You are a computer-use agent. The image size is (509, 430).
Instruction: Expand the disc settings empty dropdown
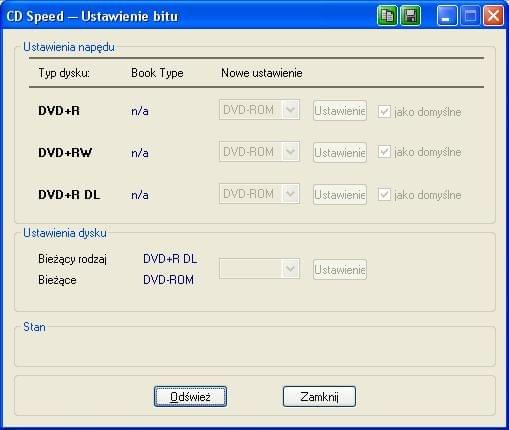pyautogui.click(x=259, y=269)
